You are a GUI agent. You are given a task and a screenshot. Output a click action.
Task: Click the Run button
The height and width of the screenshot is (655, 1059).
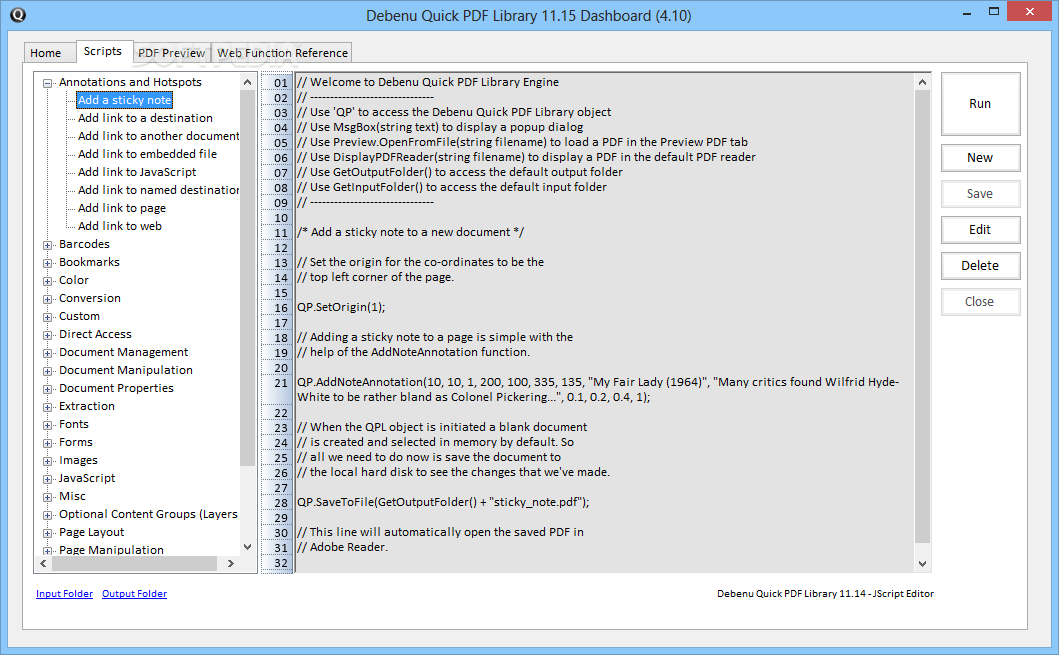point(979,103)
